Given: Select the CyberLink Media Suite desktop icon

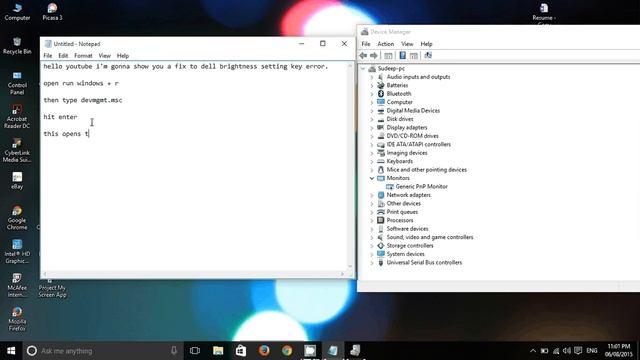Looking at the screenshot, I should pos(17,151).
